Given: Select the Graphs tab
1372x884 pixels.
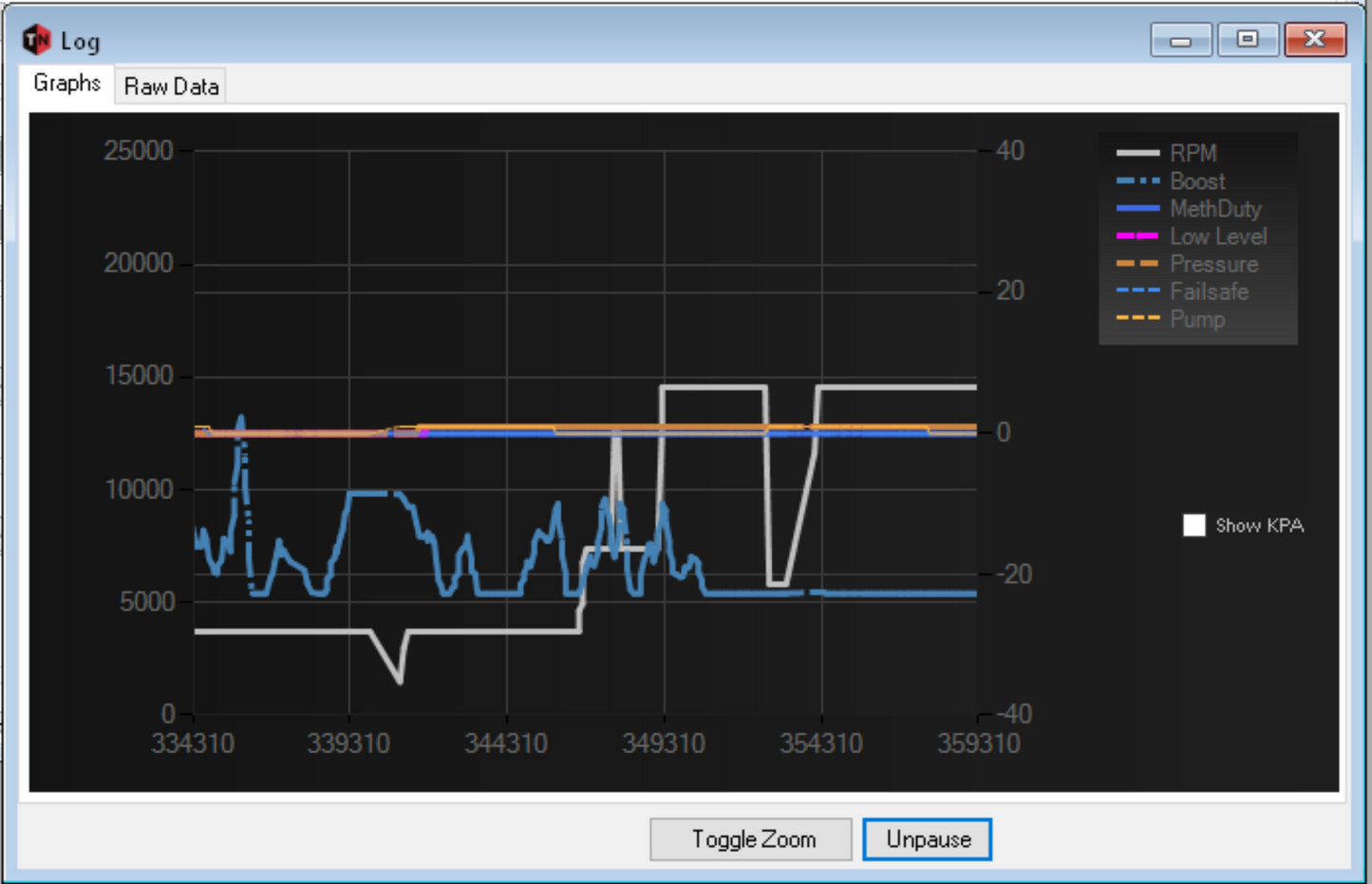Looking at the screenshot, I should [66, 84].
